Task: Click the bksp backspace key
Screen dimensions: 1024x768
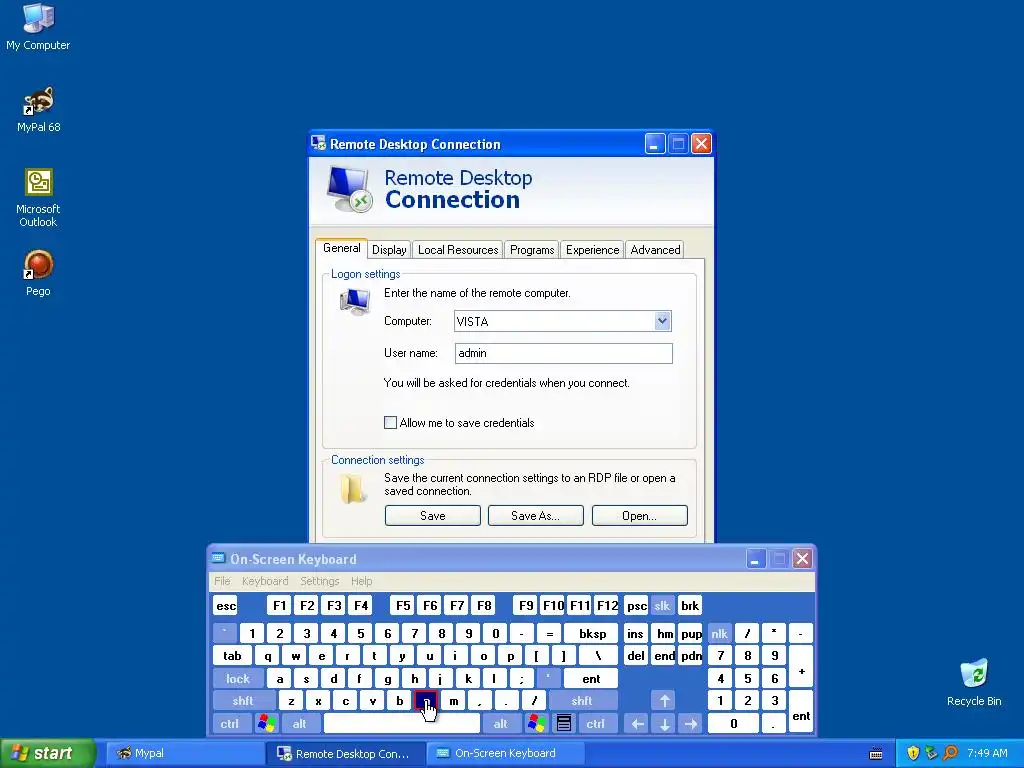Action: pos(592,633)
